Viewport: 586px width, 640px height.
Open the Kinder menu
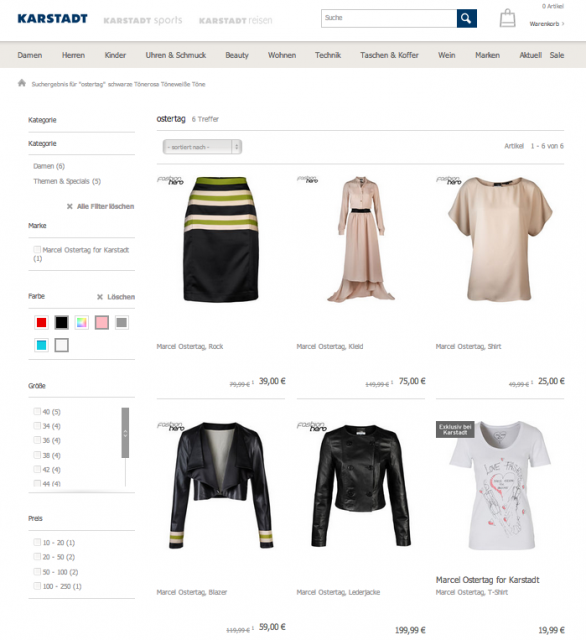(x=115, y=55)
